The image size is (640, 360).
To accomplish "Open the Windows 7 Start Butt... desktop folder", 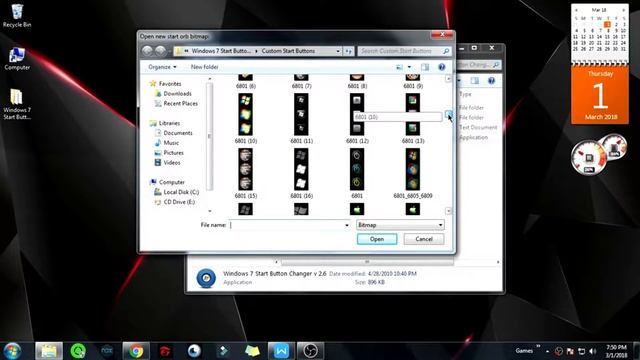I will click(17, 104).
